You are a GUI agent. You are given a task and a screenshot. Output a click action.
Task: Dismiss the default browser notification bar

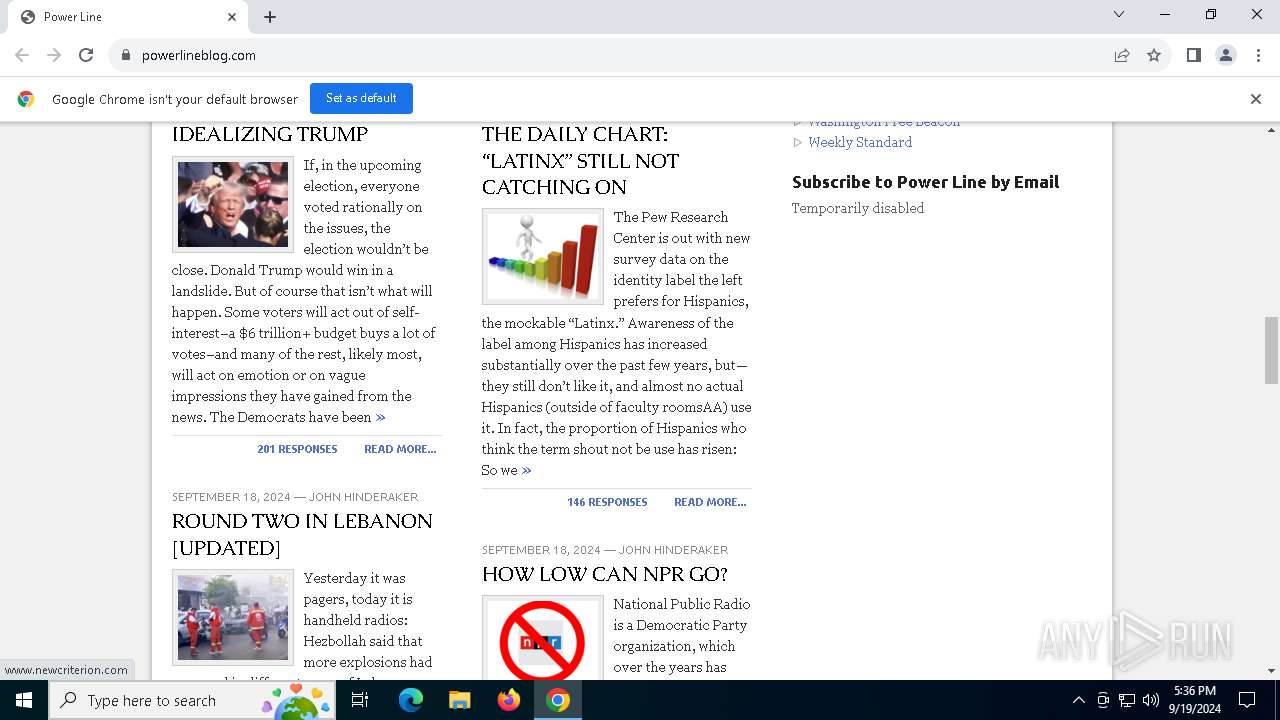(x=1256, y=99)
